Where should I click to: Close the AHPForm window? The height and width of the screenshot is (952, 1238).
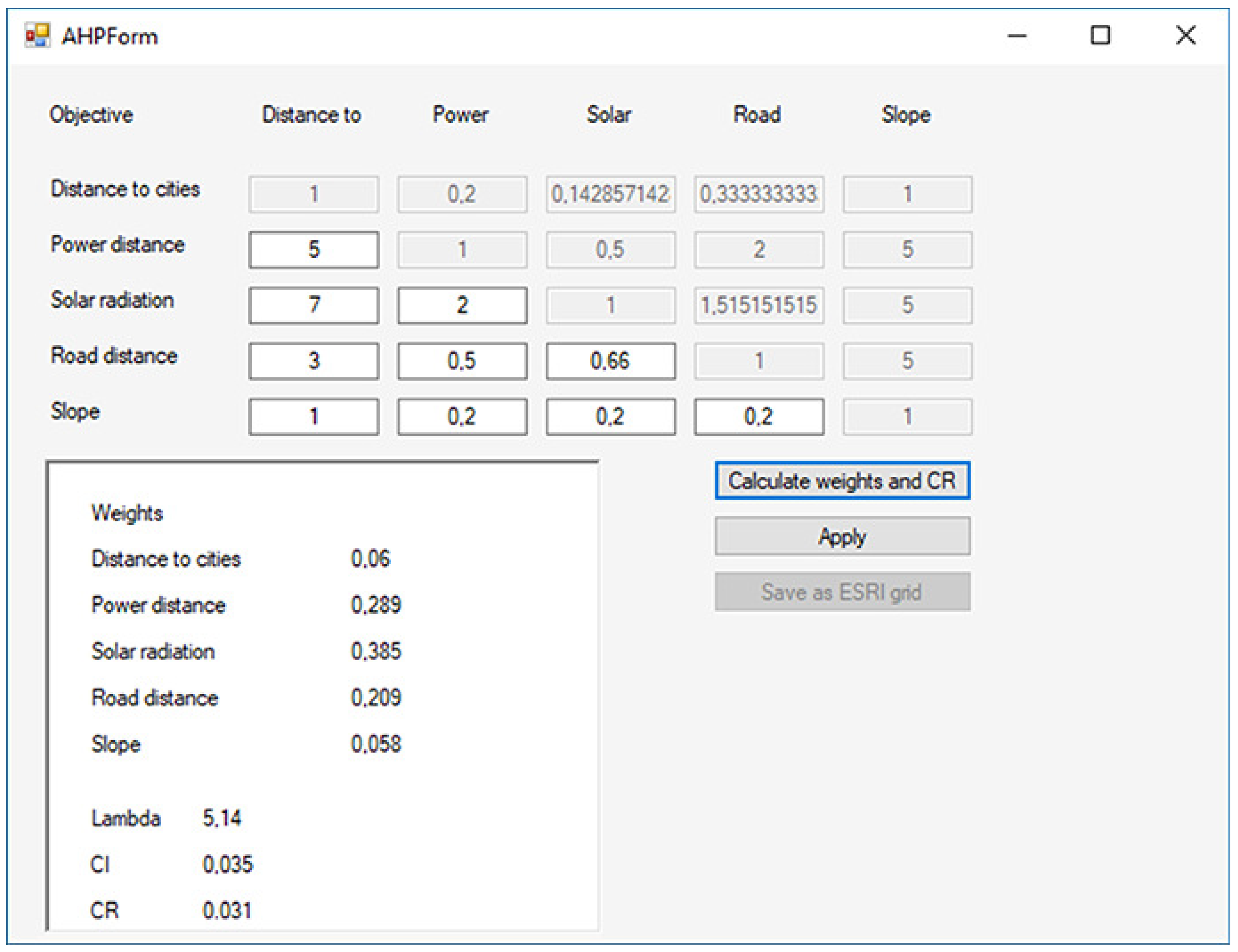point(1185,36)
